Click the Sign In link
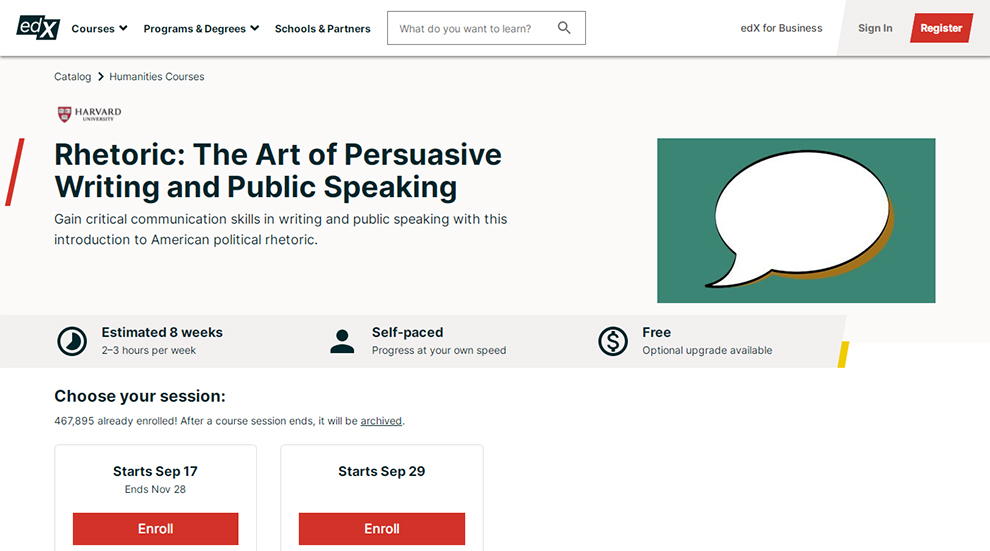The width and height of the screenshot is (990, 551). (875, 28)
